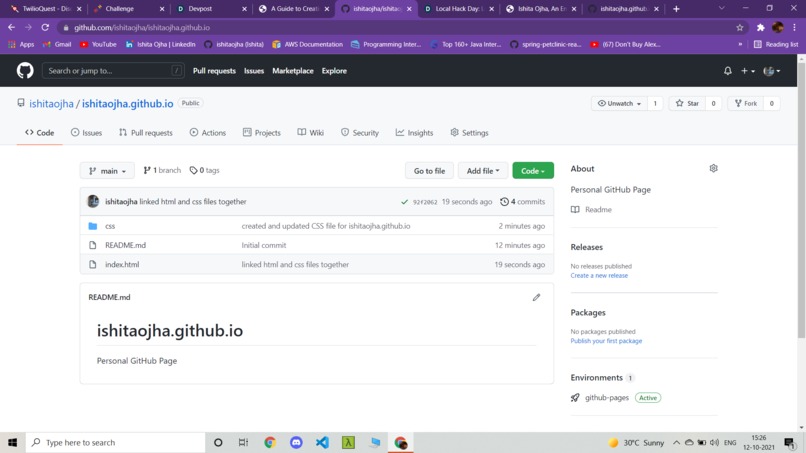Bookmark this page with the star icon
The width and height of the screenshot is (806, 453).
click(x=739, y=27)
